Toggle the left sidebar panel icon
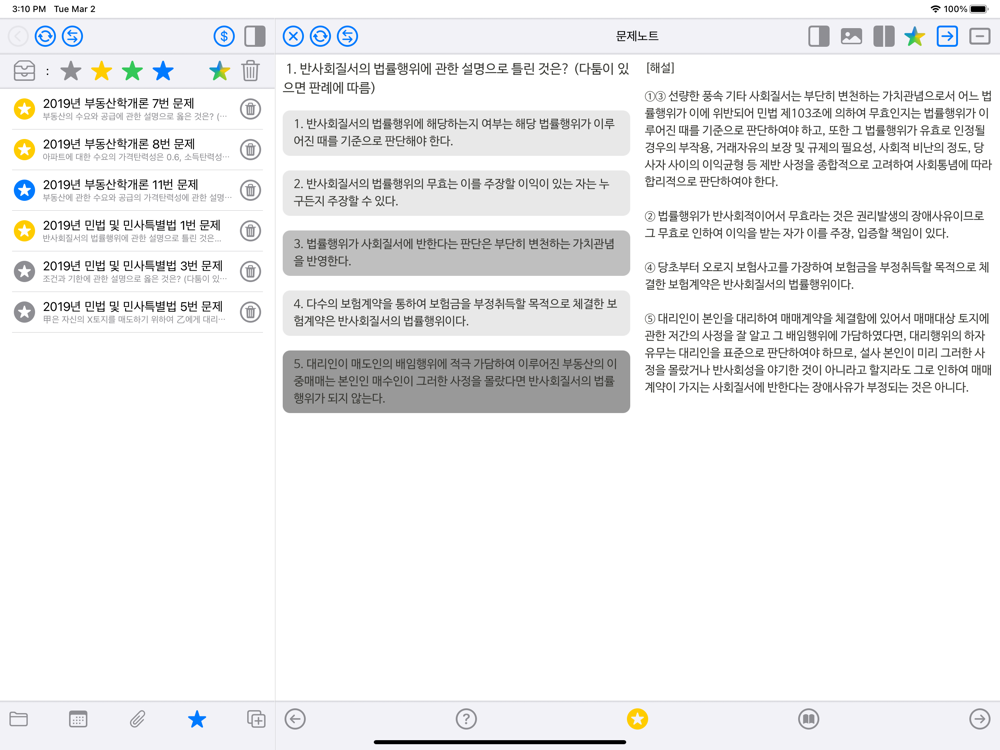1000x750 pixels. (255, 36)
